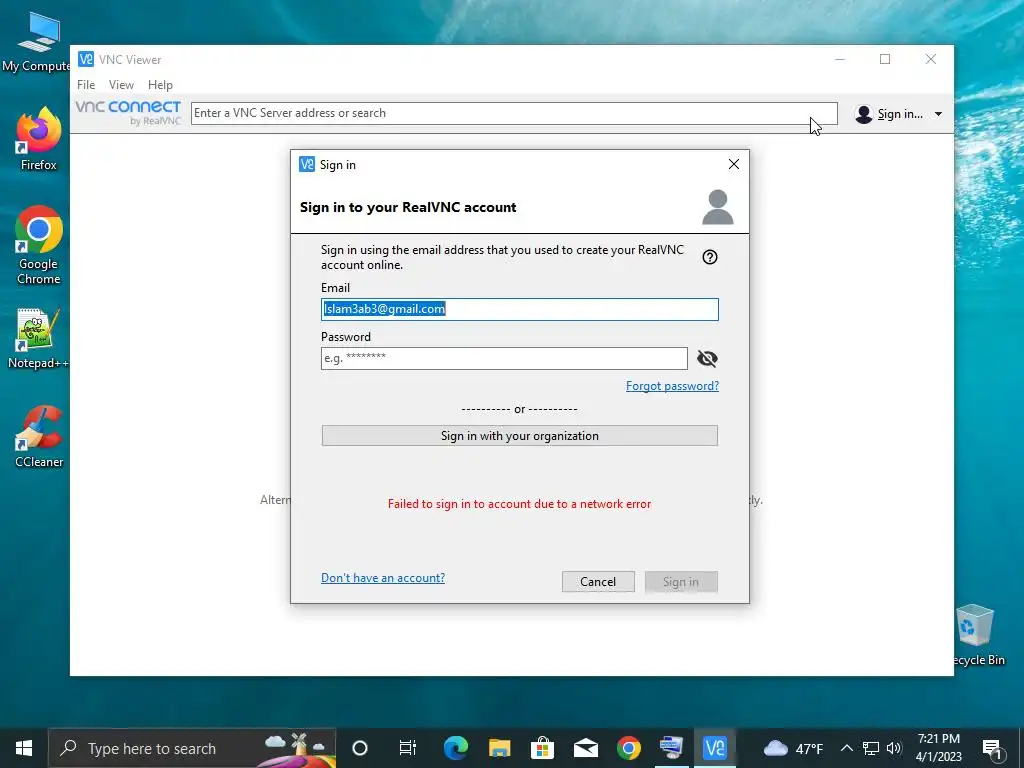Click the user avatar icon in Sign in dialog
The image size is (1024, 768).
pyautogui.click(x=718, y=208)
